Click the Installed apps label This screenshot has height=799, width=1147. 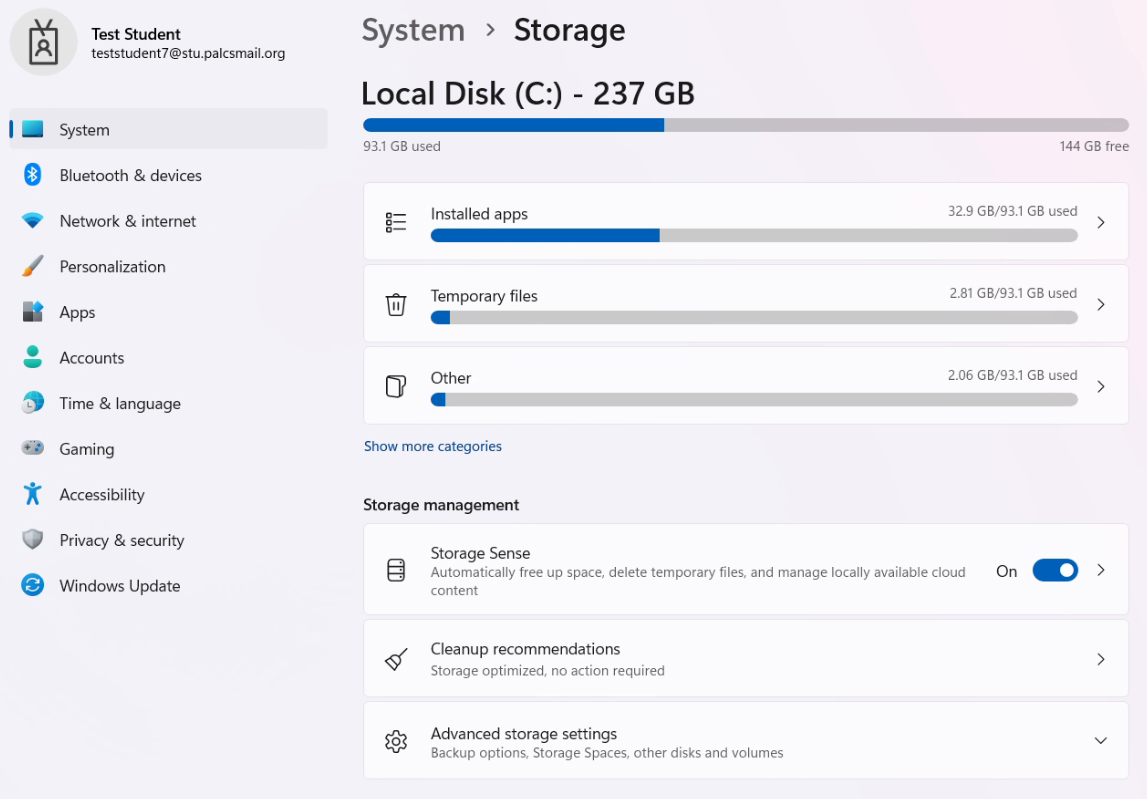click(x=478, y=214)
